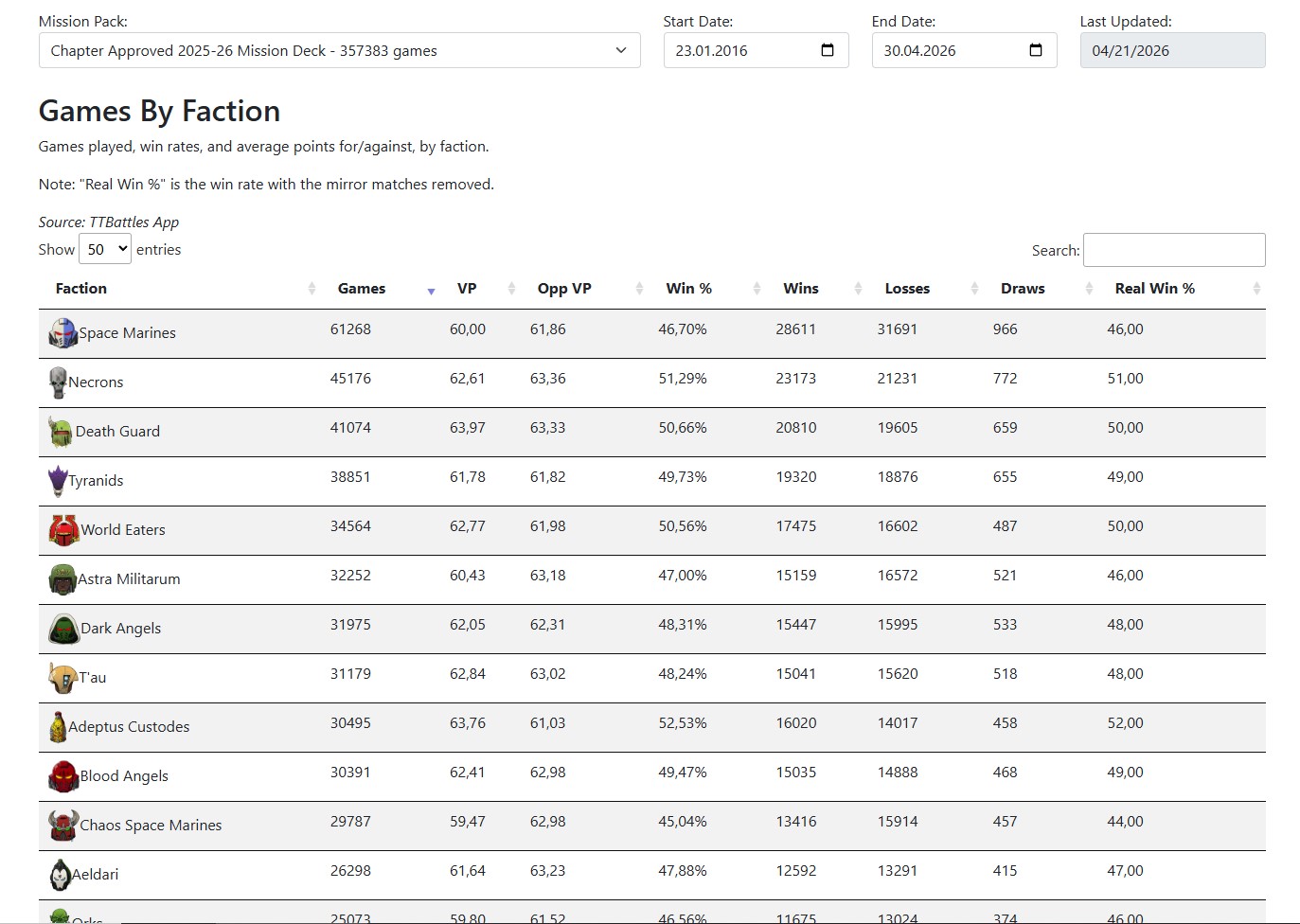Image resolution: width=1300 pixels, height=924 pixels.
Task: Click Chaos Space Marines win rate 45,04%
Action: pyautogui.click(x=683, y=822)
